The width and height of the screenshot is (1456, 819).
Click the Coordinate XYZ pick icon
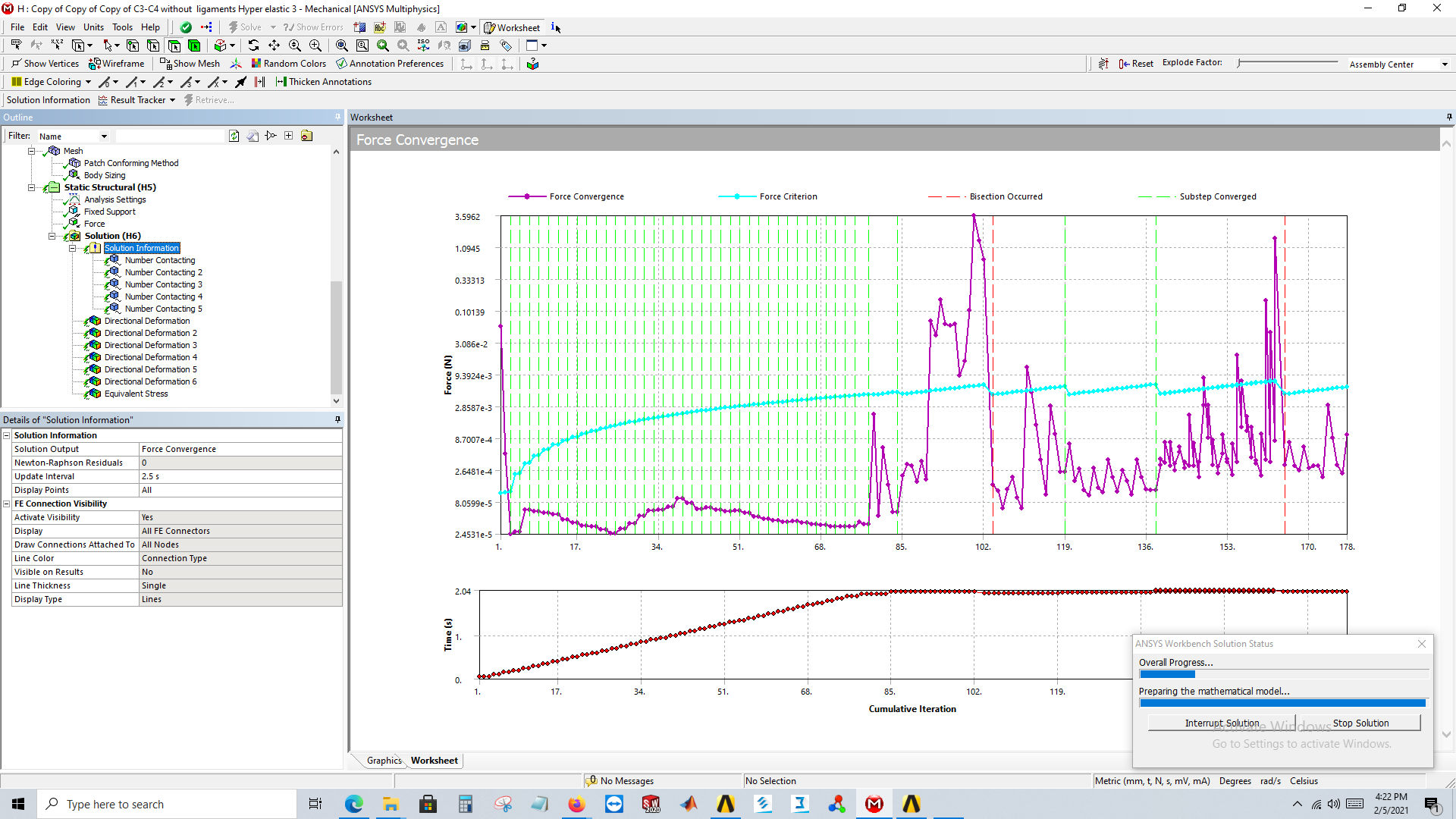[x=57, y=45]
